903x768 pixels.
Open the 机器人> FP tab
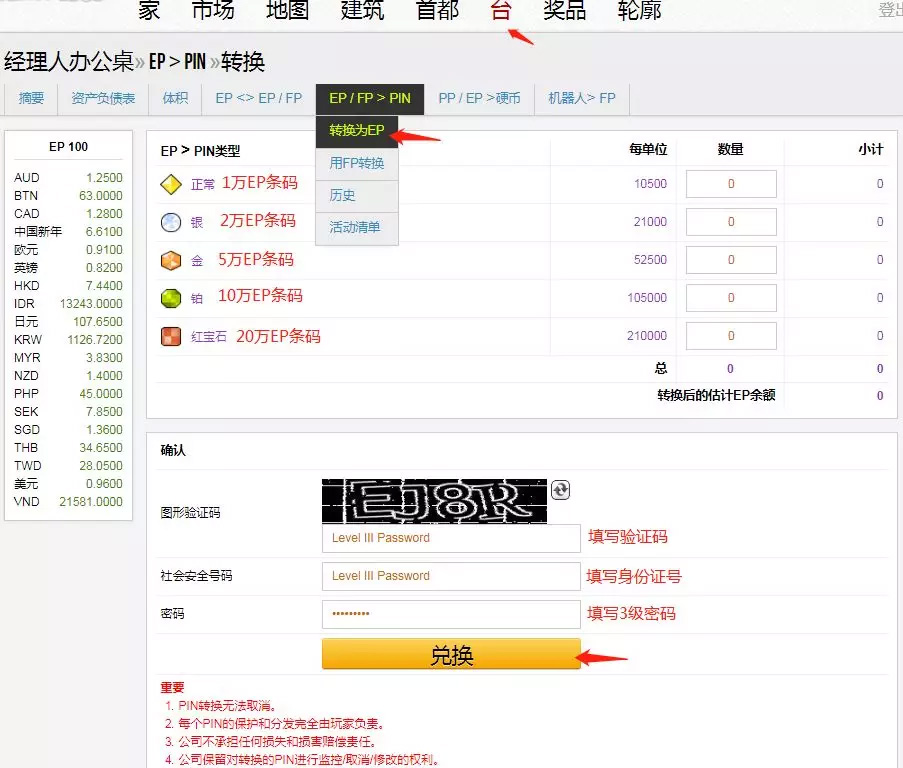coord(581,98)
